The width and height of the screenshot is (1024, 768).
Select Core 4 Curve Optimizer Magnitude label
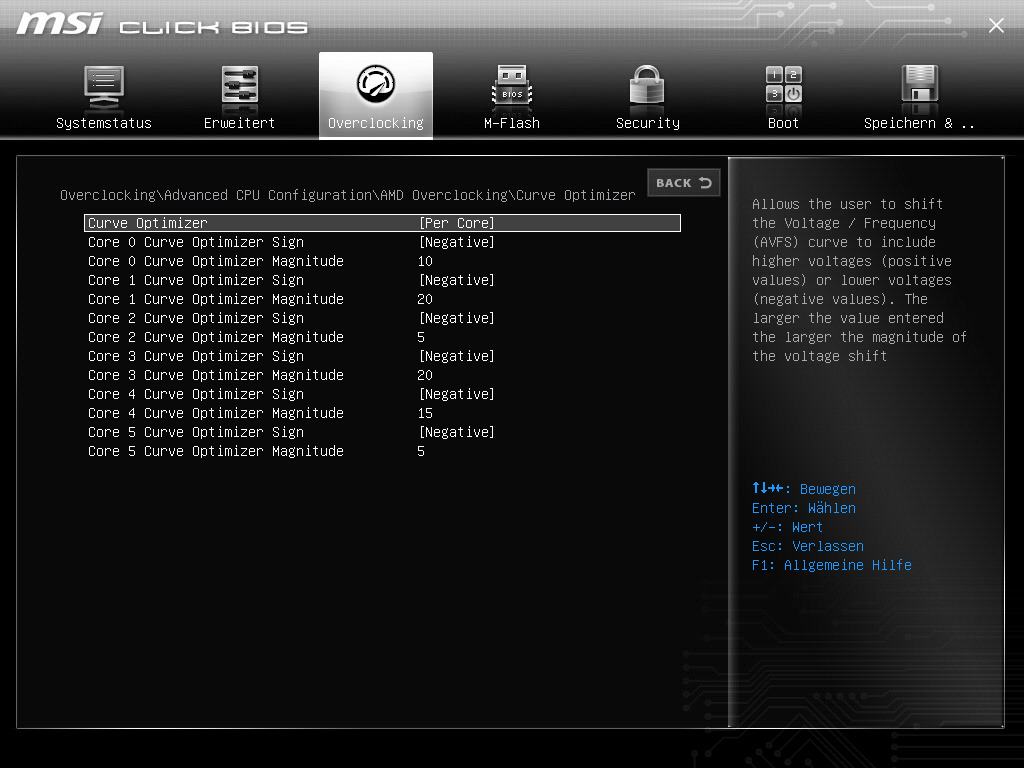tap(216, 413)
